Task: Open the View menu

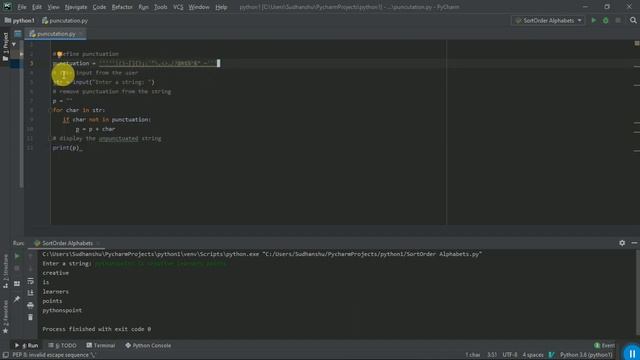Action: pos(53,7)
